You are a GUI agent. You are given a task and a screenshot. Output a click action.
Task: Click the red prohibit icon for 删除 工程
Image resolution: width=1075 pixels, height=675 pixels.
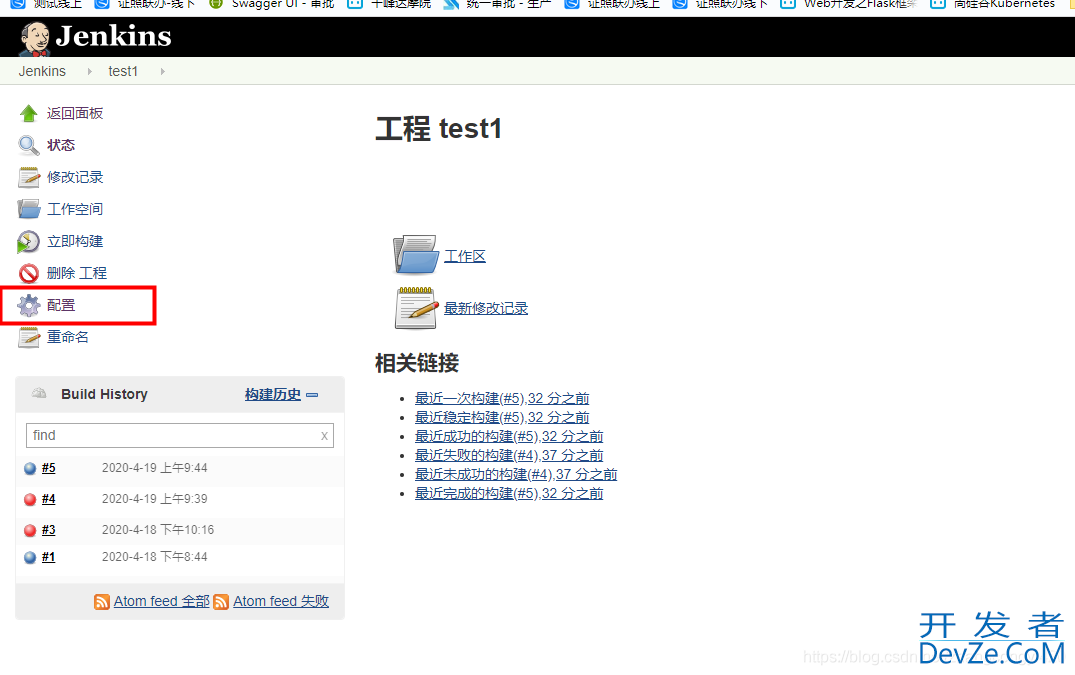coord(29,273)
